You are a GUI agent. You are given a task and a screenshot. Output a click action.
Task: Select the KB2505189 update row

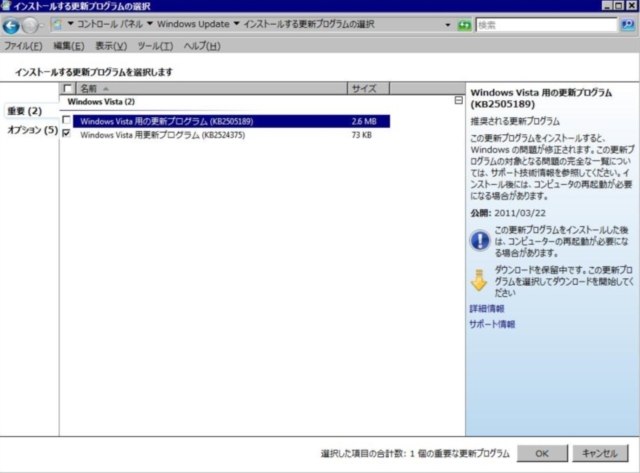click(231, 121)
